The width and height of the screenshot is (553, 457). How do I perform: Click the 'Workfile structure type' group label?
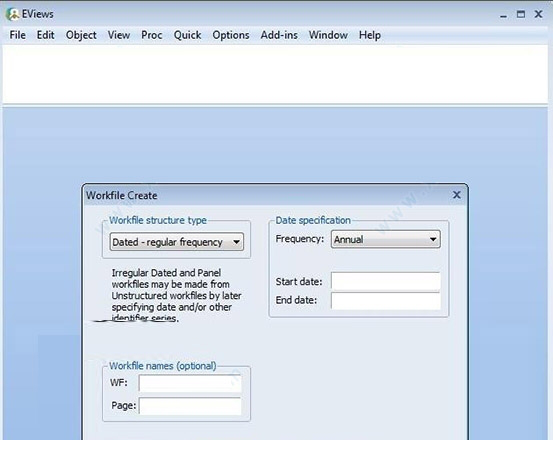click(x=158, y=220)
